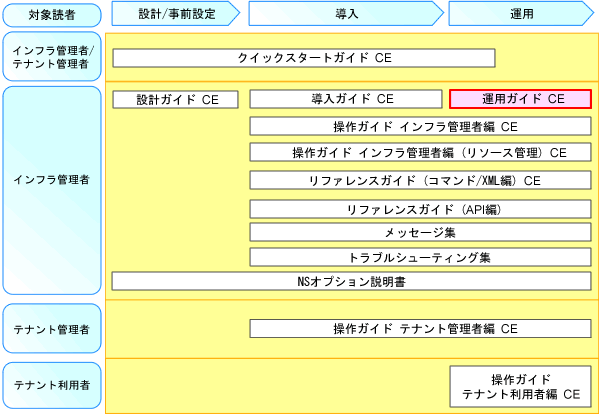
Task: Open 設計ガイド CE manual box
Action: [x=175, y=99]
